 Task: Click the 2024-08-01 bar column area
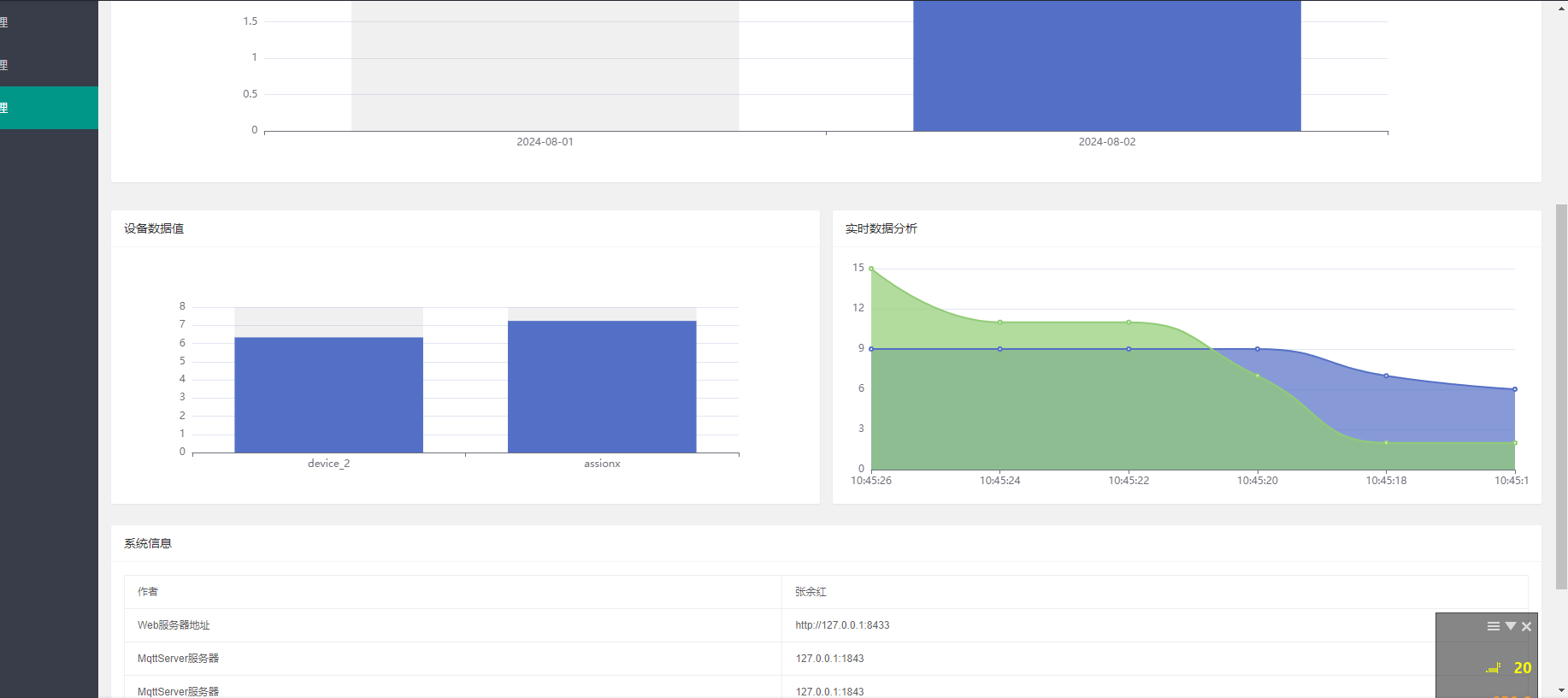[545, 66]
